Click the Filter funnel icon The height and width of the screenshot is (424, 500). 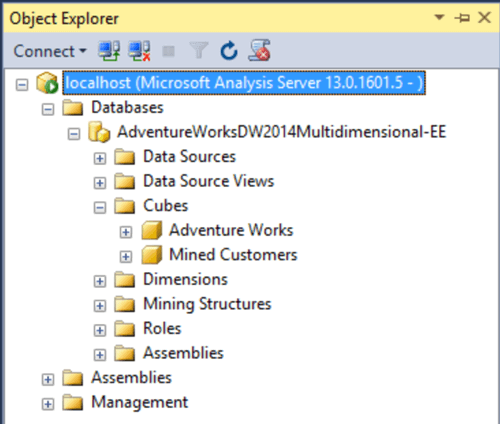pyautogui.click(x=199, y=50)
